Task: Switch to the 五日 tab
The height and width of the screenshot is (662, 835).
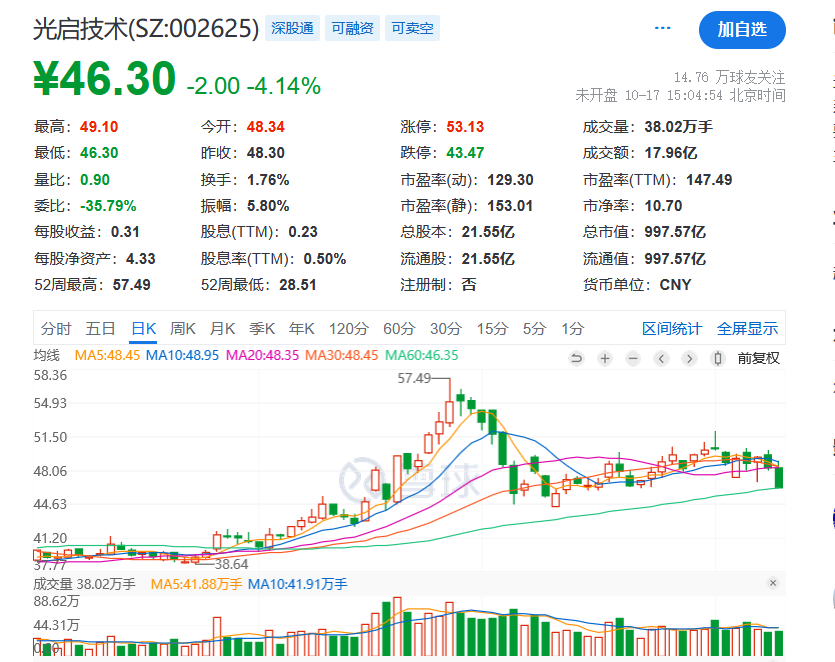Action: [x=101, y=329]
